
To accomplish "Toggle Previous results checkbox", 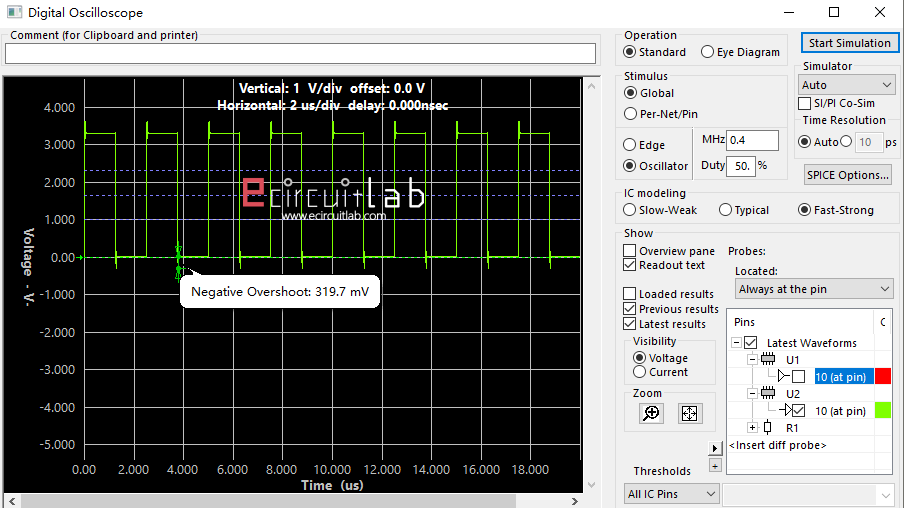I will click(x=630, y=309).
